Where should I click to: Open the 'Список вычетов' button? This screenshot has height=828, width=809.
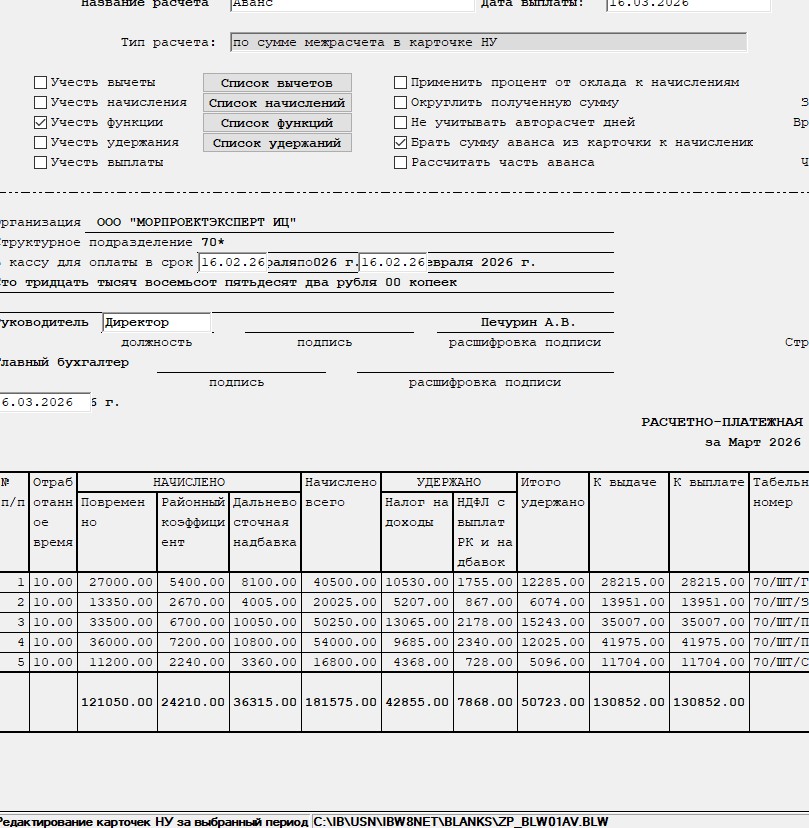pyautogui.click(x=277, y=83)
